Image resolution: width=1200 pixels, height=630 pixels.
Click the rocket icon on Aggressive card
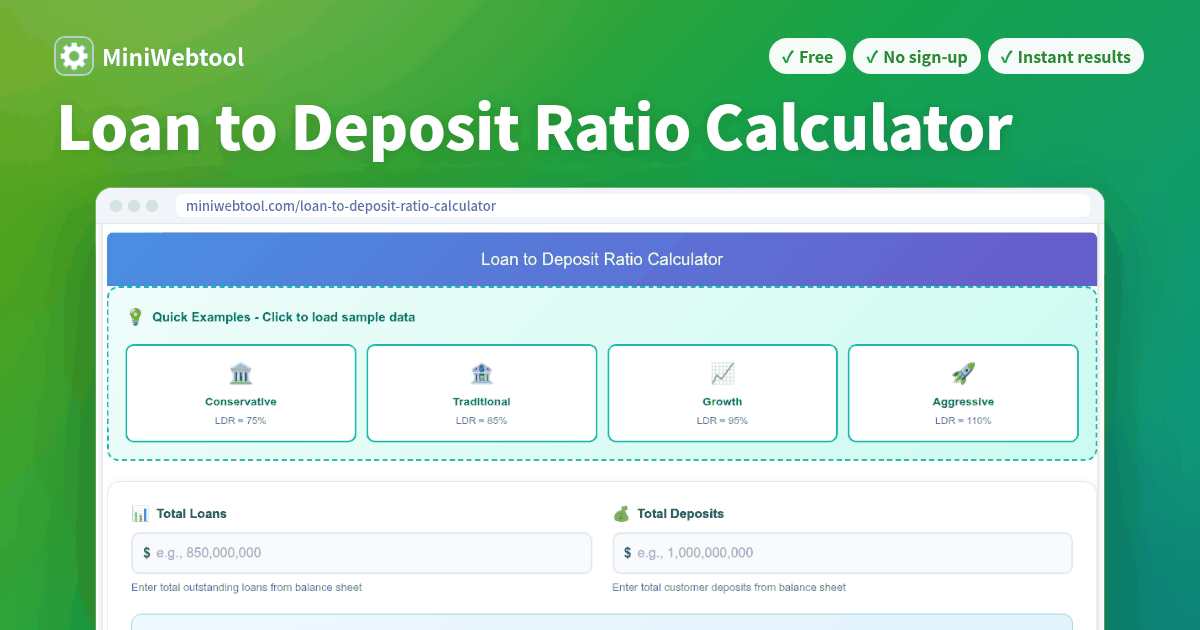[x=963, y=374]
